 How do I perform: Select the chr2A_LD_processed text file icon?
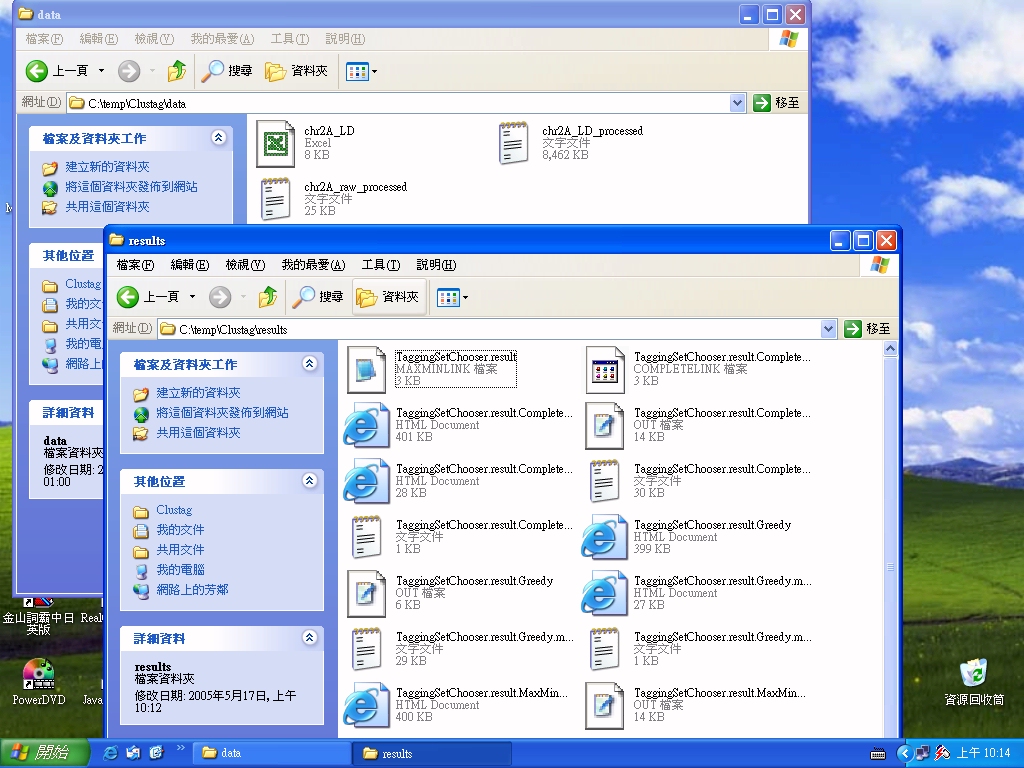coord(513,143)
